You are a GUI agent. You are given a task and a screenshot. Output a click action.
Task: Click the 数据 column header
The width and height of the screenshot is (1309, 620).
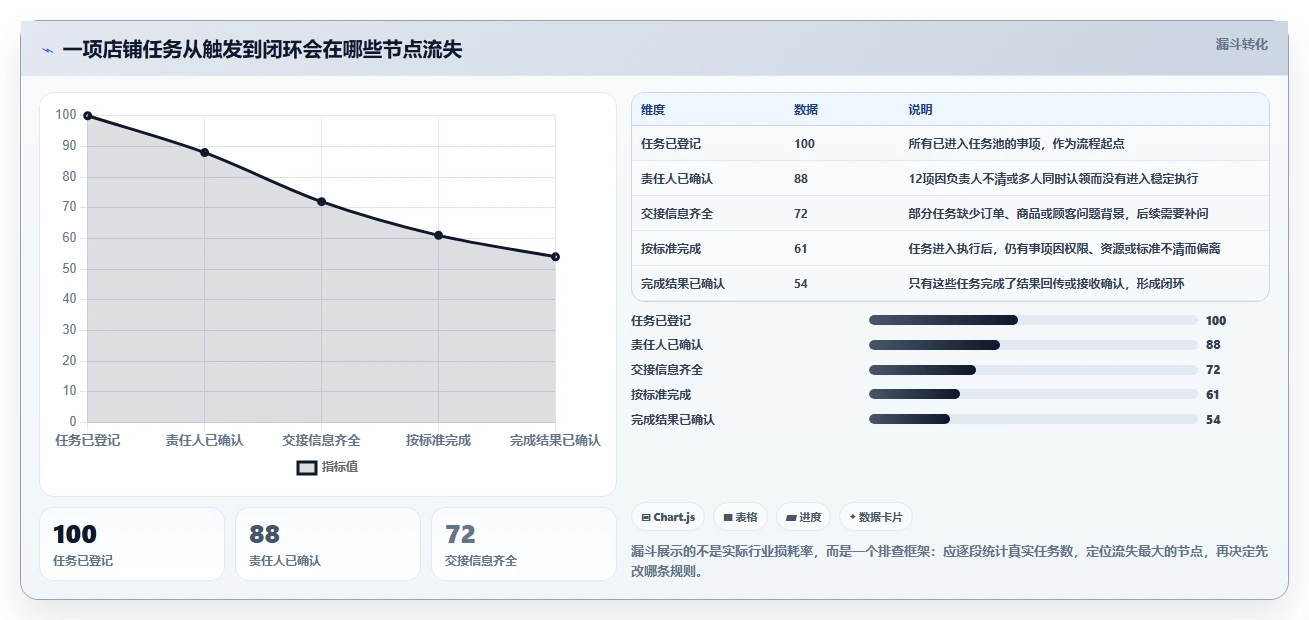click(x=806, y=110)
